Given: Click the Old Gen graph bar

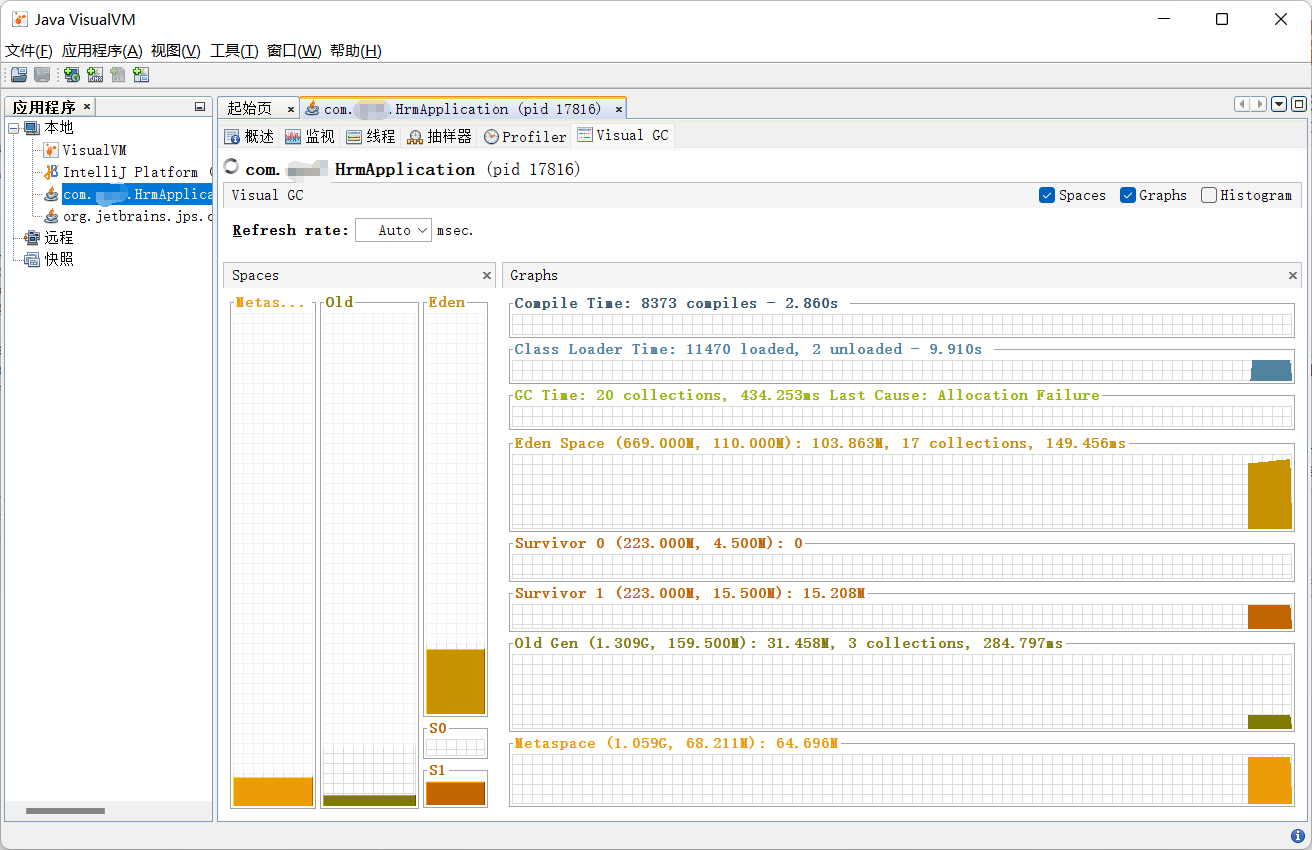Looking at the screenshot, I should click(1269, 722).
